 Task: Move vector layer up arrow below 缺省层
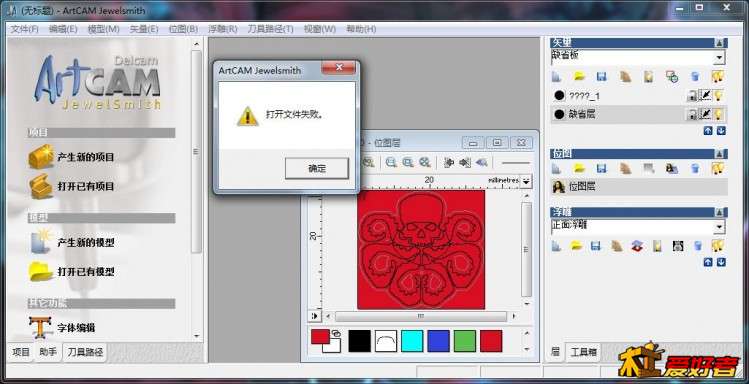[708, 130]
